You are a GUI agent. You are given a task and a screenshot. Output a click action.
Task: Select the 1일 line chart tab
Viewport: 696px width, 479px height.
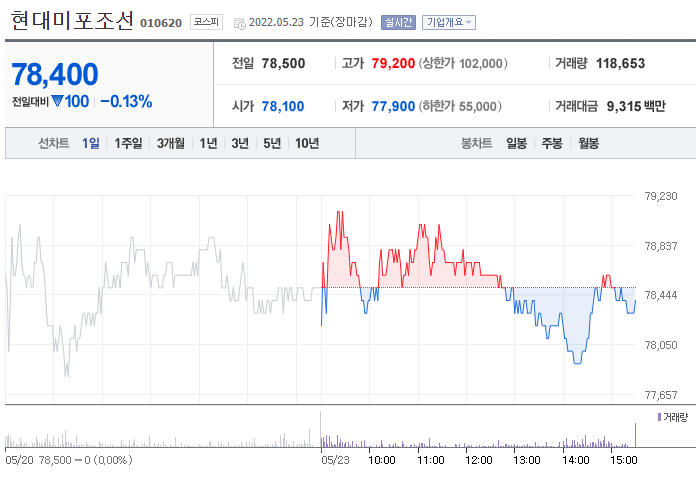tap(91, 143)
